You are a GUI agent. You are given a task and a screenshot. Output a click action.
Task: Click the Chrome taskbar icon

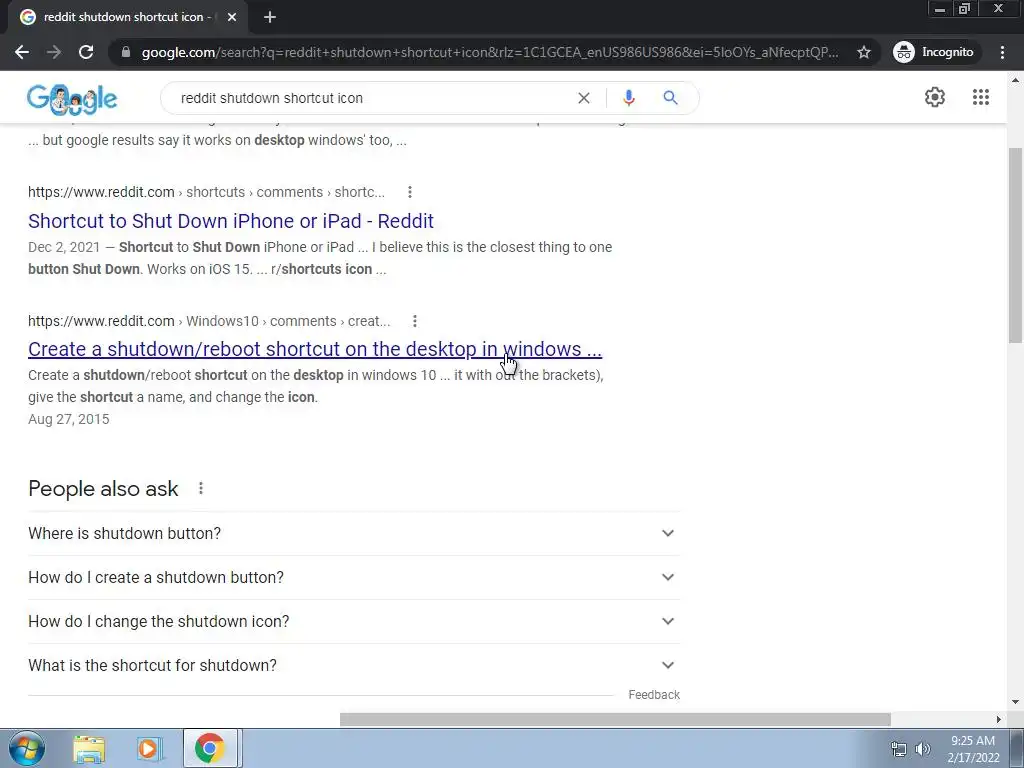[210, 749]
